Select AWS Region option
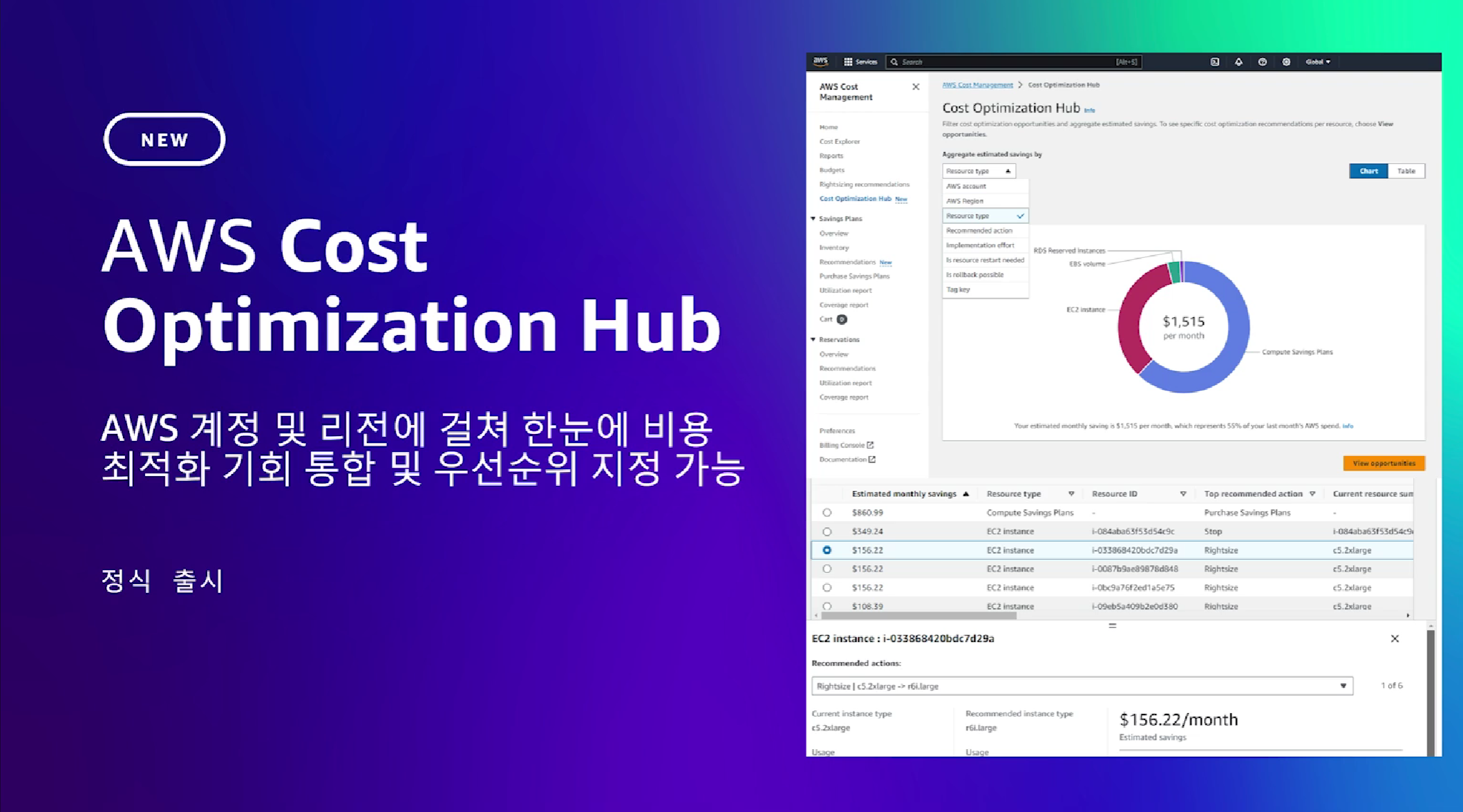 985,201
